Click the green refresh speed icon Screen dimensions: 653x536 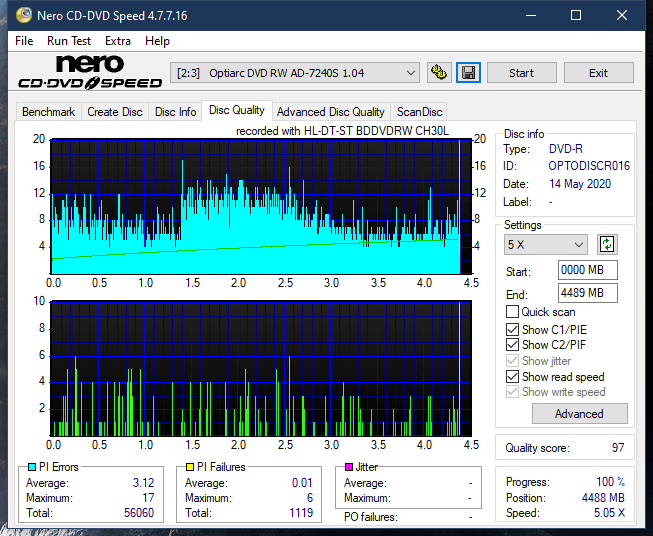pos(607,244)
